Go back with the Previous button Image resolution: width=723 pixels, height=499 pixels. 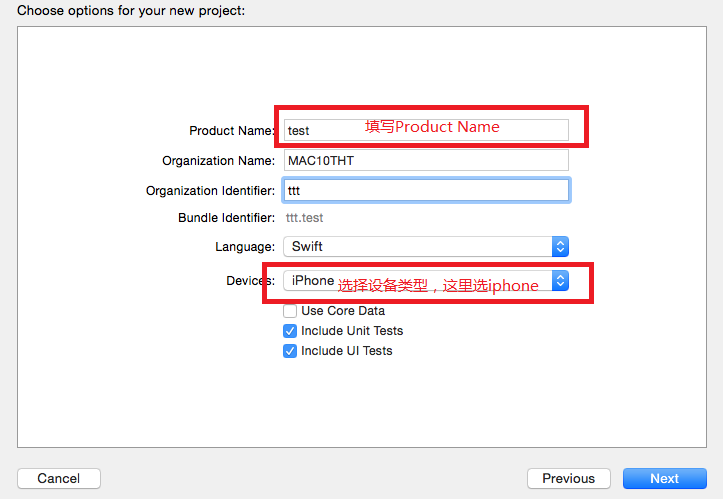click(x=569, y=479)
